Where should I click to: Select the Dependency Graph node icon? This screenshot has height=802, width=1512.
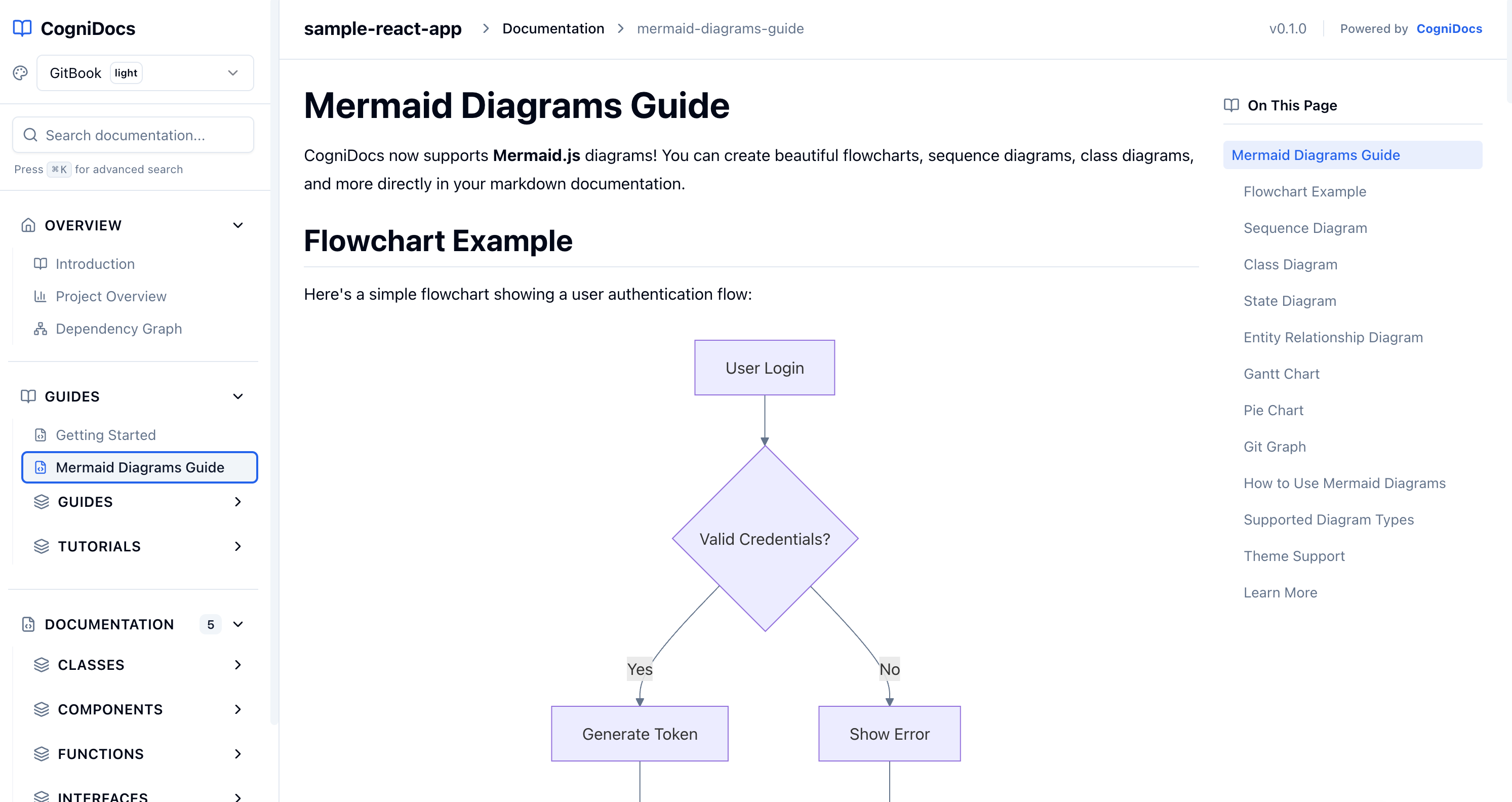40,329
